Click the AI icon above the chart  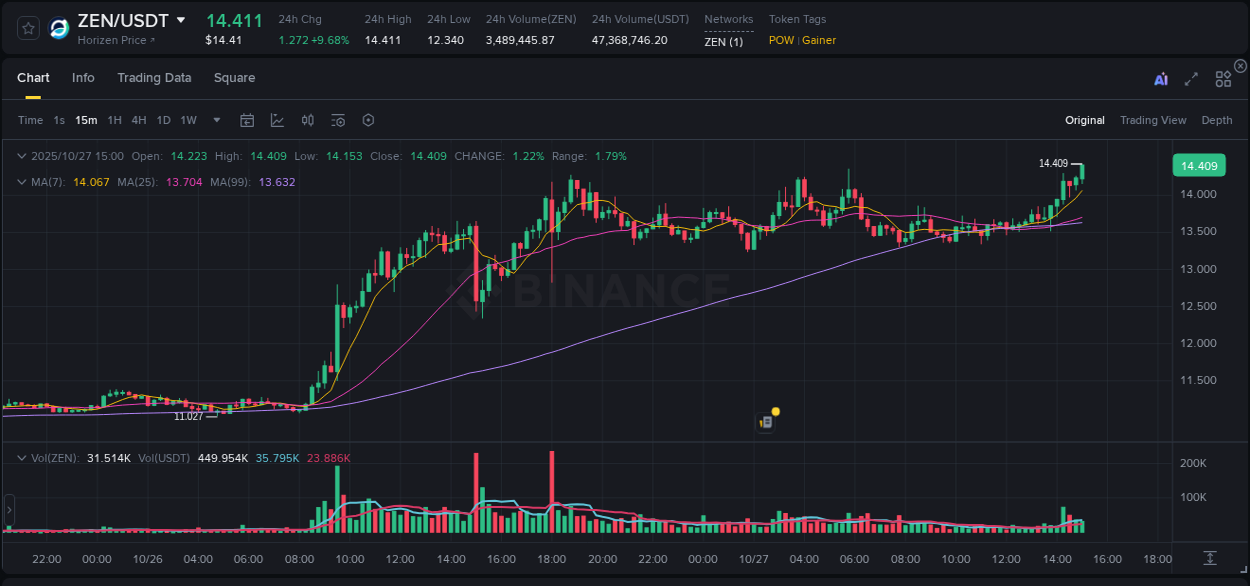[1159, 77]
